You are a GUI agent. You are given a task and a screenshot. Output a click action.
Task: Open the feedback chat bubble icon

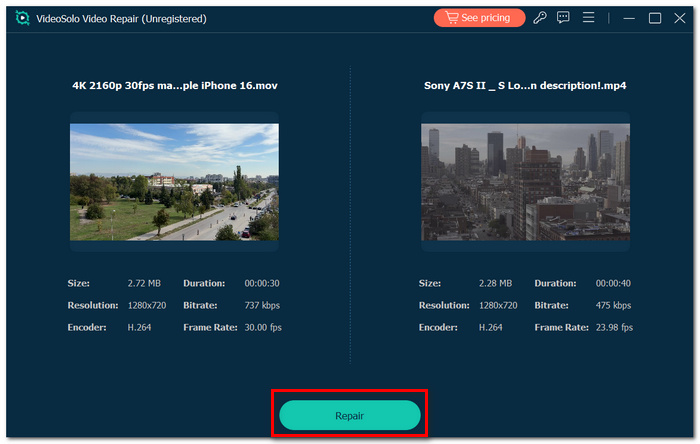[x=563, y=18]
